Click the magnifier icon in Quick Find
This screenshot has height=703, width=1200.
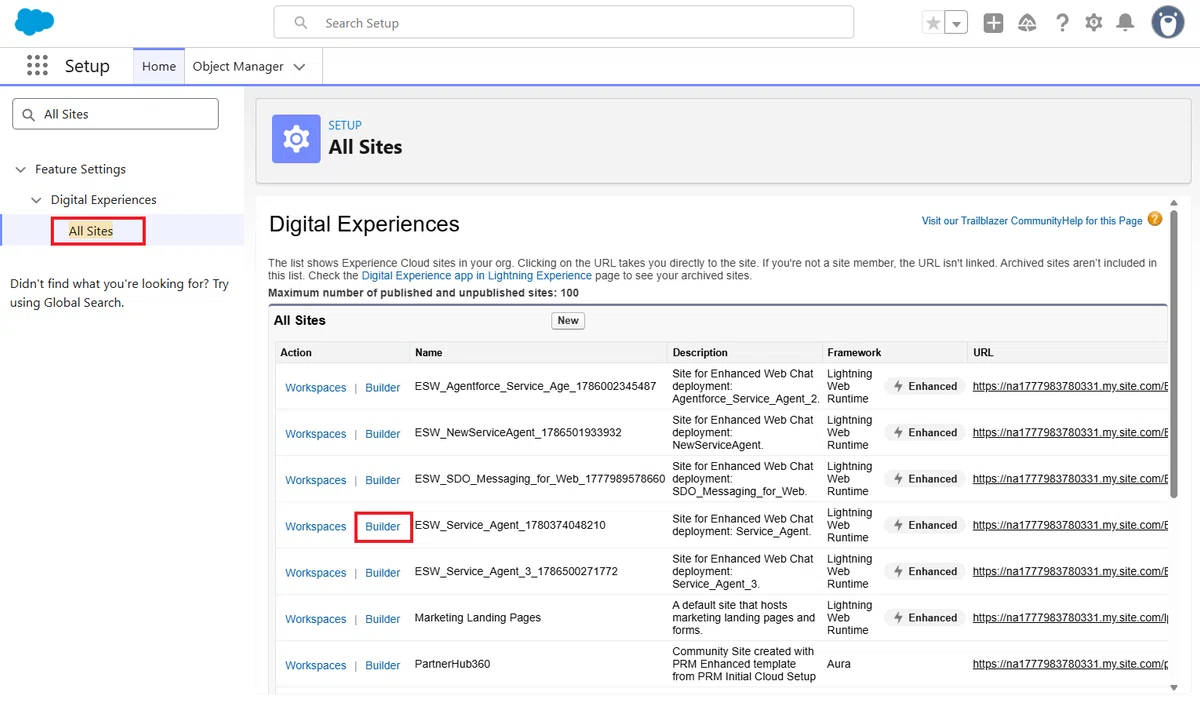click(x=28, y=115)
